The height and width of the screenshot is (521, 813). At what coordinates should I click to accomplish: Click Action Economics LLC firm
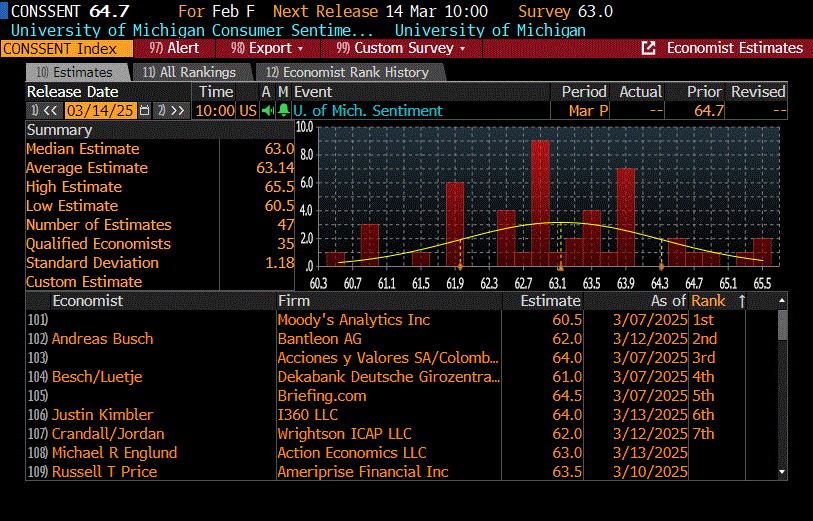(x=352, y=453)
